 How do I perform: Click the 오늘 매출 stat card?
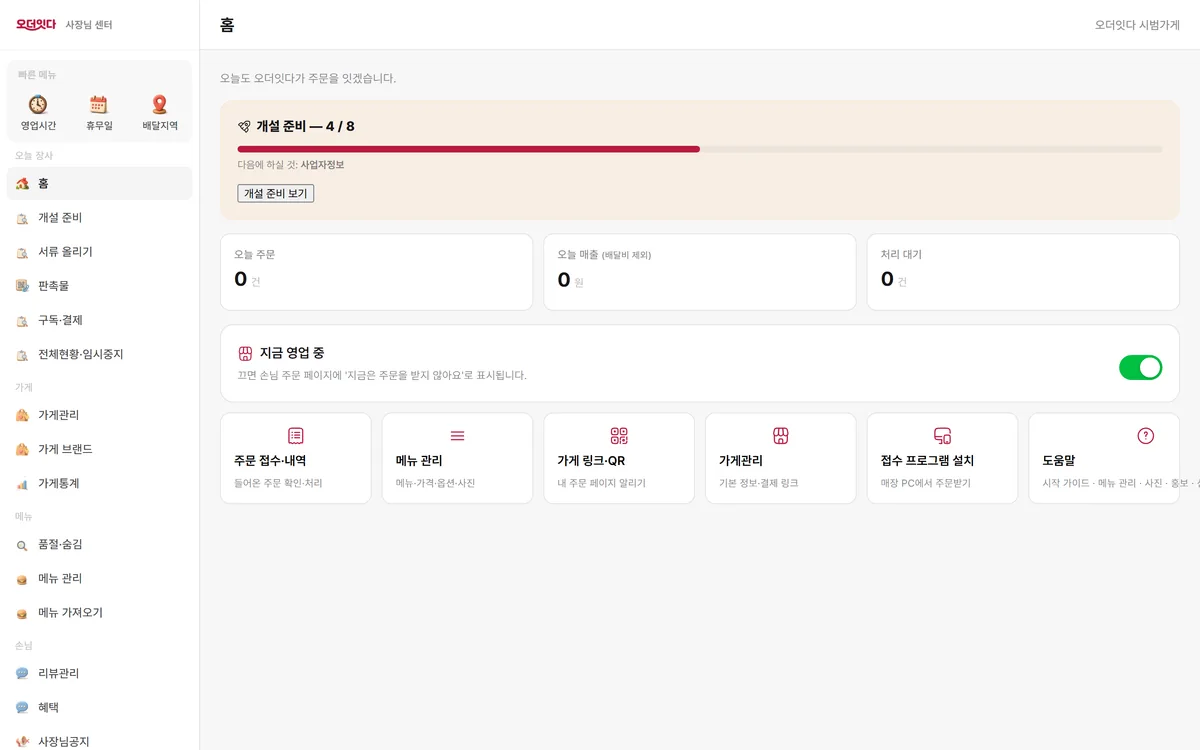700,272
